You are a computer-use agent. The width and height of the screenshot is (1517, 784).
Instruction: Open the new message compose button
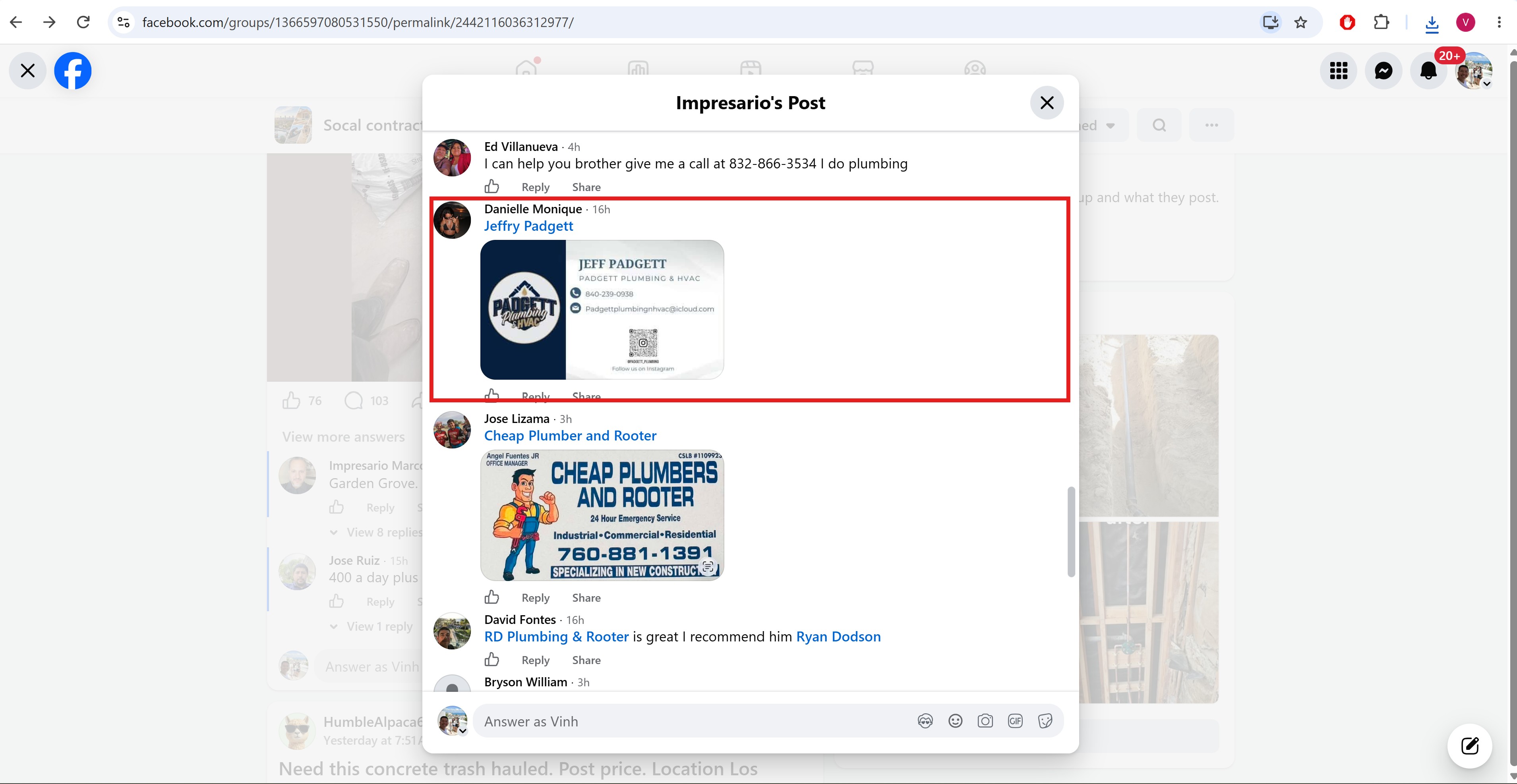tap(1470, 746)
